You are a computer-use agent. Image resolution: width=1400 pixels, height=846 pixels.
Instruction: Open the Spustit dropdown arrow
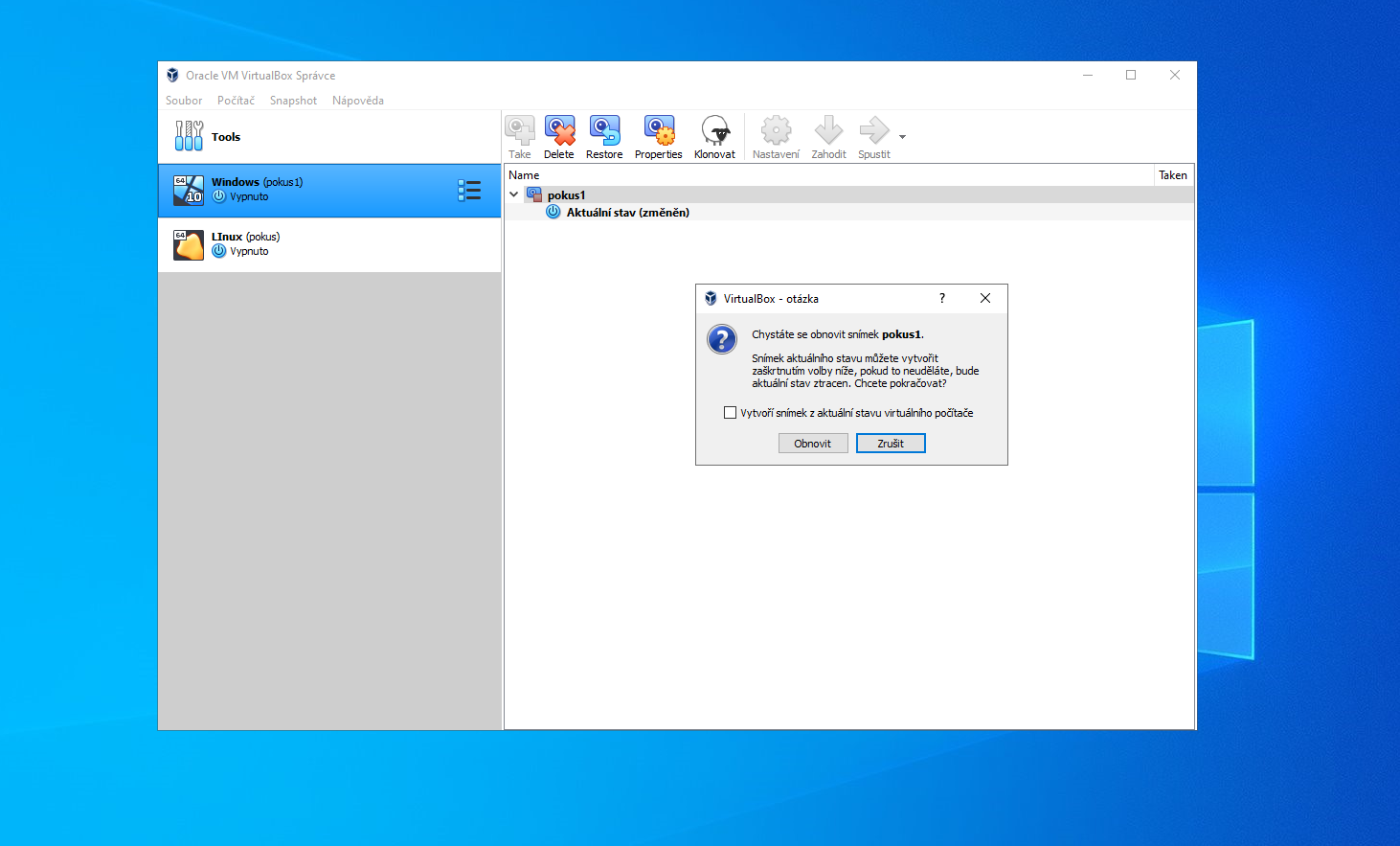pos(902,137)
